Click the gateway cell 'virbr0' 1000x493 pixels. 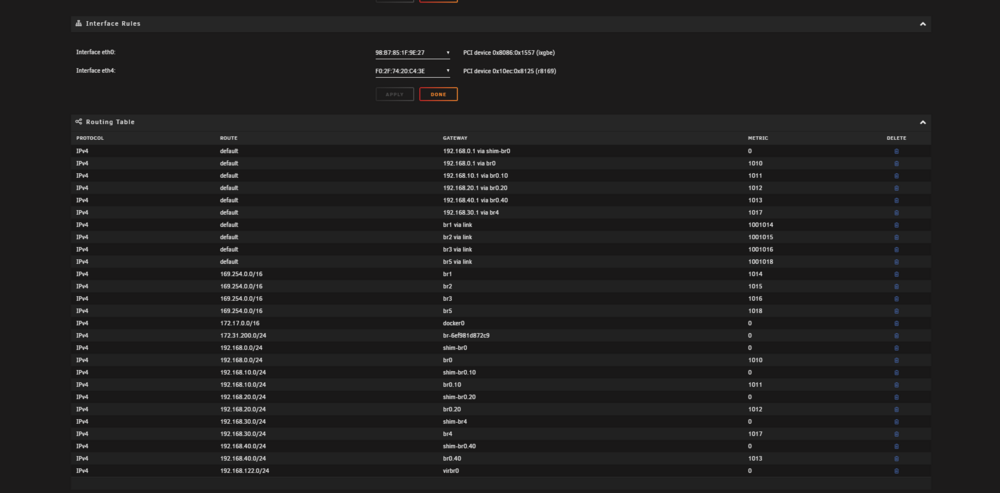pyautogui.click(x=451, y=471)
